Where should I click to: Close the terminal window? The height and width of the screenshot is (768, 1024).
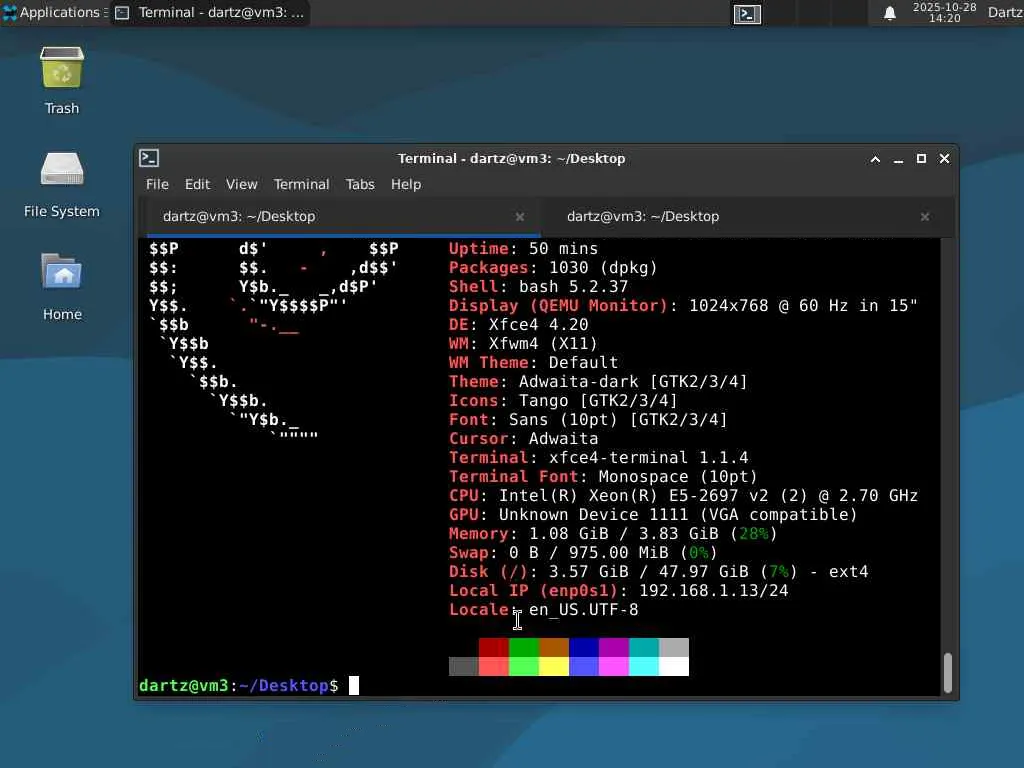click(x=944, y=159)
